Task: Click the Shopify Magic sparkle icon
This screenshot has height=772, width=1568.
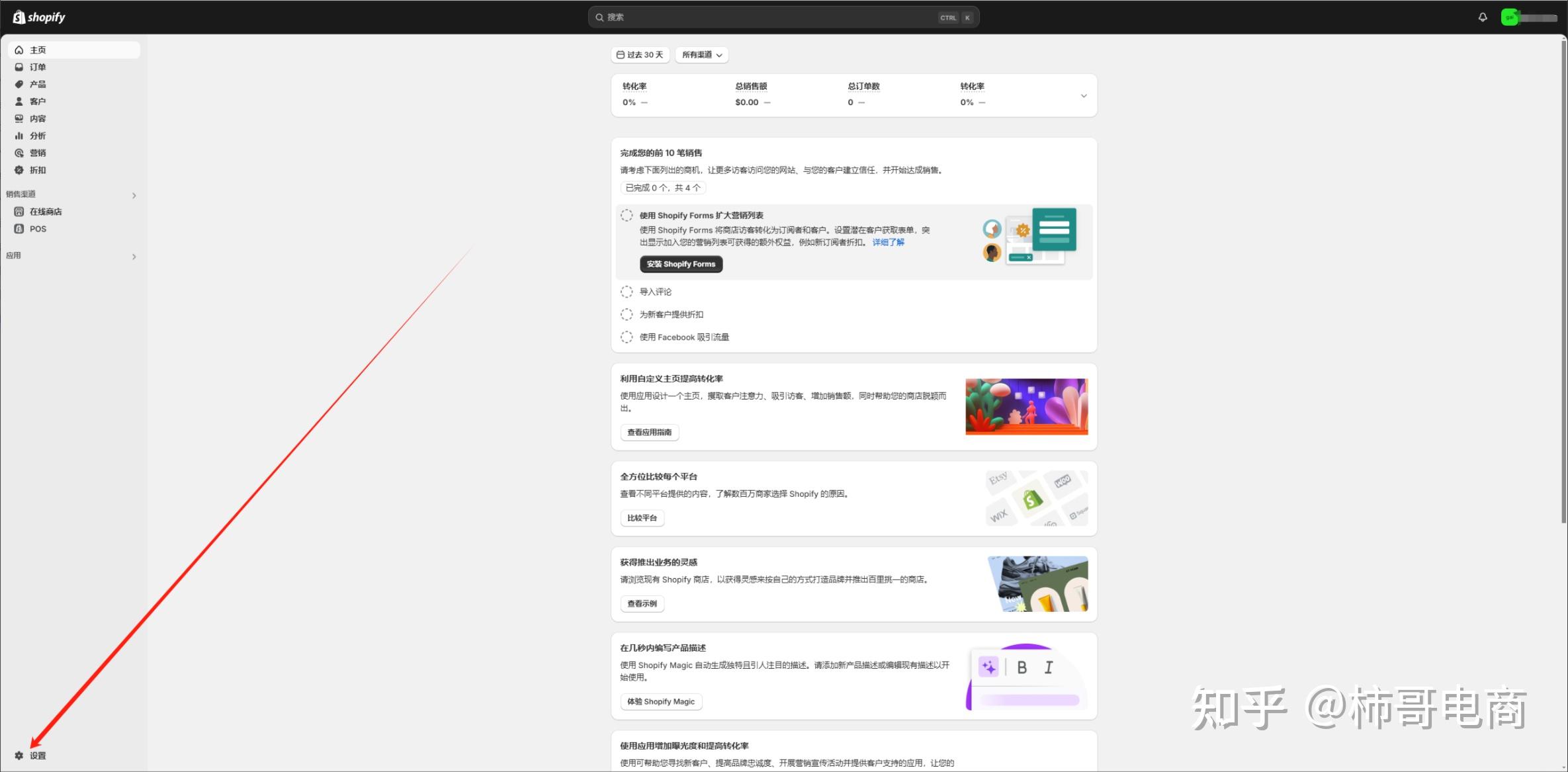Action: click(x=988, y=667)
